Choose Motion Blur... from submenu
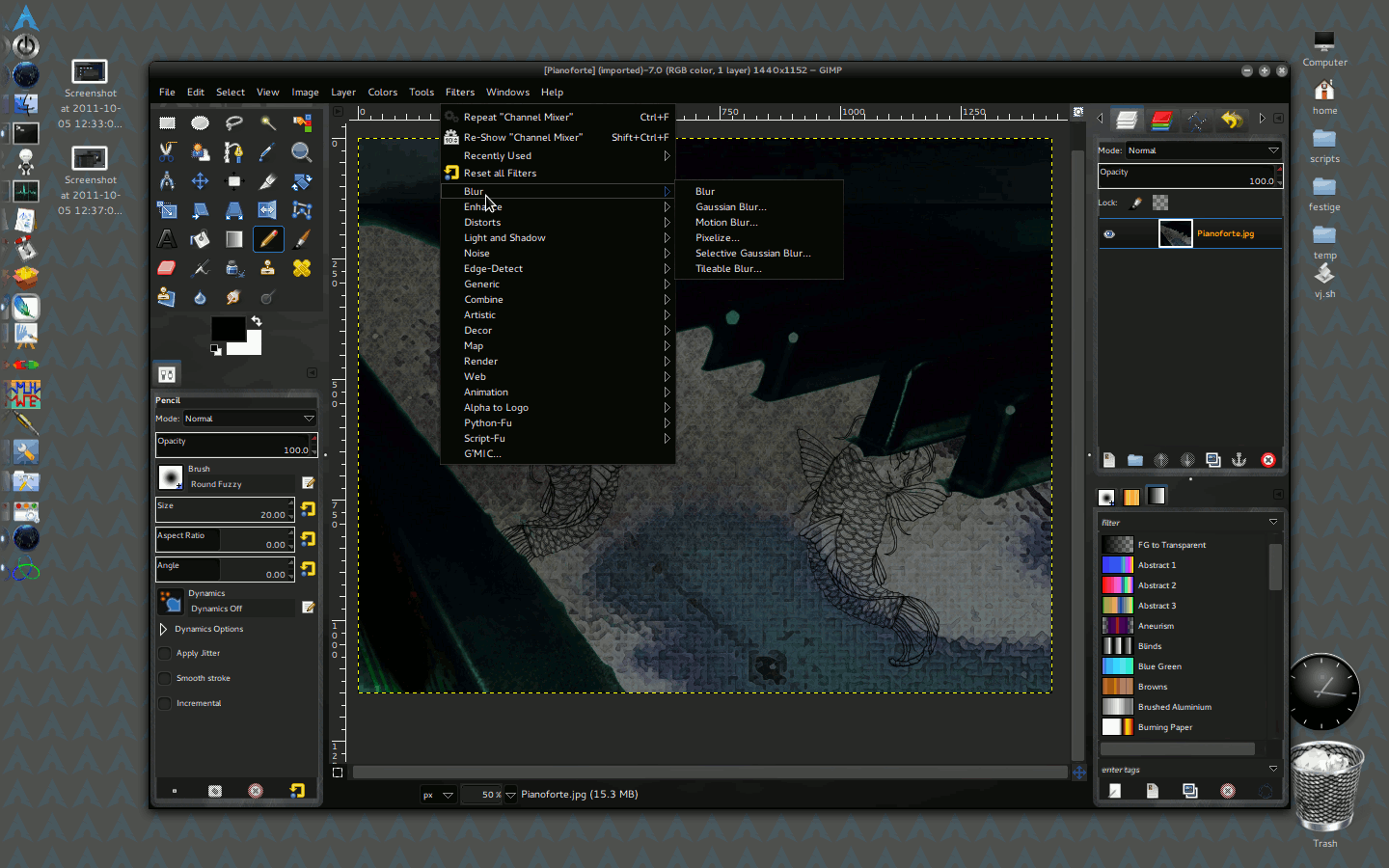The image size is (1389, 868). point(726,222)
